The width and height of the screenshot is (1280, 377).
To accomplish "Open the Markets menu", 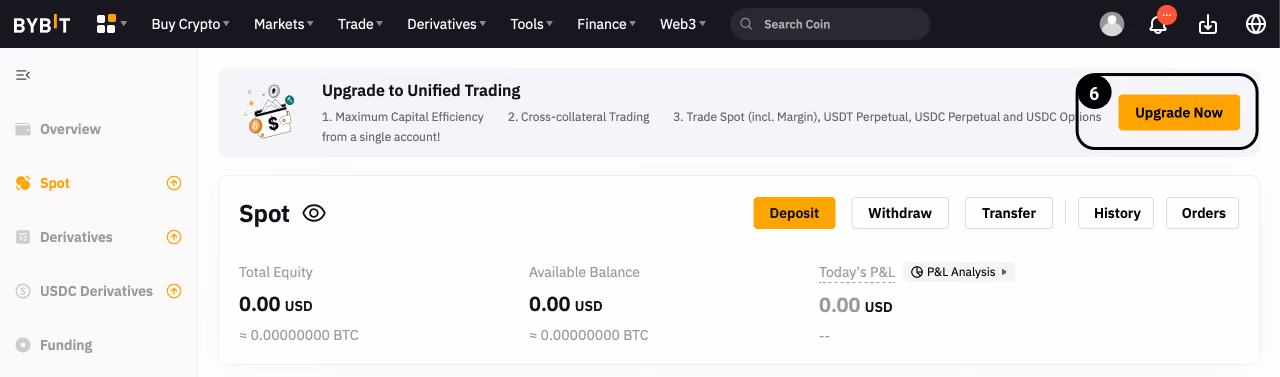I will pos(283,24).
